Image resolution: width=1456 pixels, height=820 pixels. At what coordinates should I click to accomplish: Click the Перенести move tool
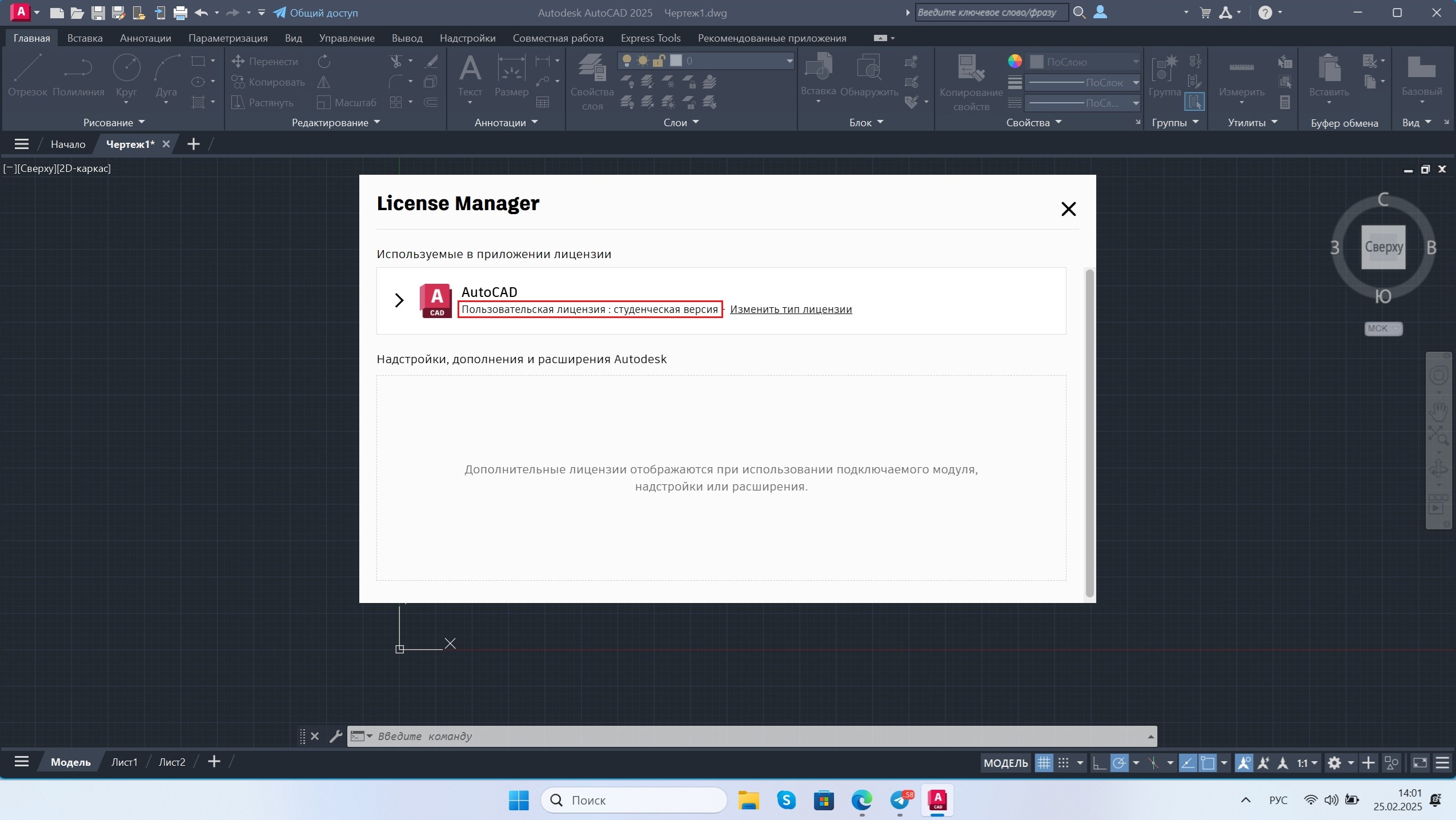265,61
